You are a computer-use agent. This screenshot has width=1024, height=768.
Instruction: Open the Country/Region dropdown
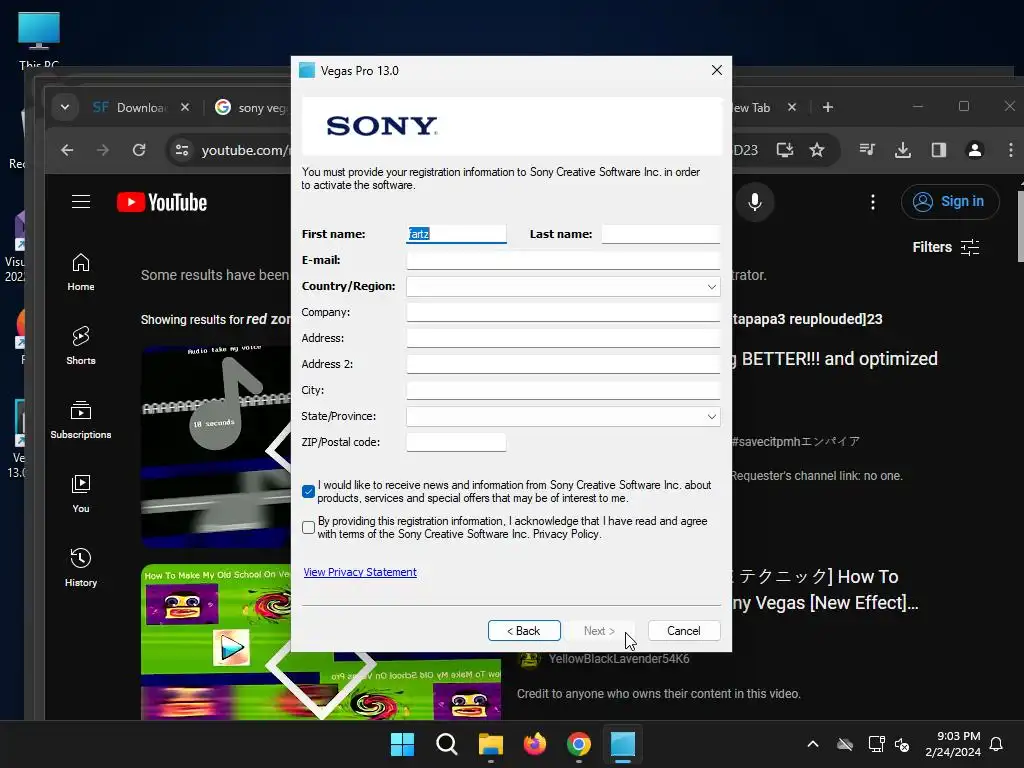tap(563, 287)
